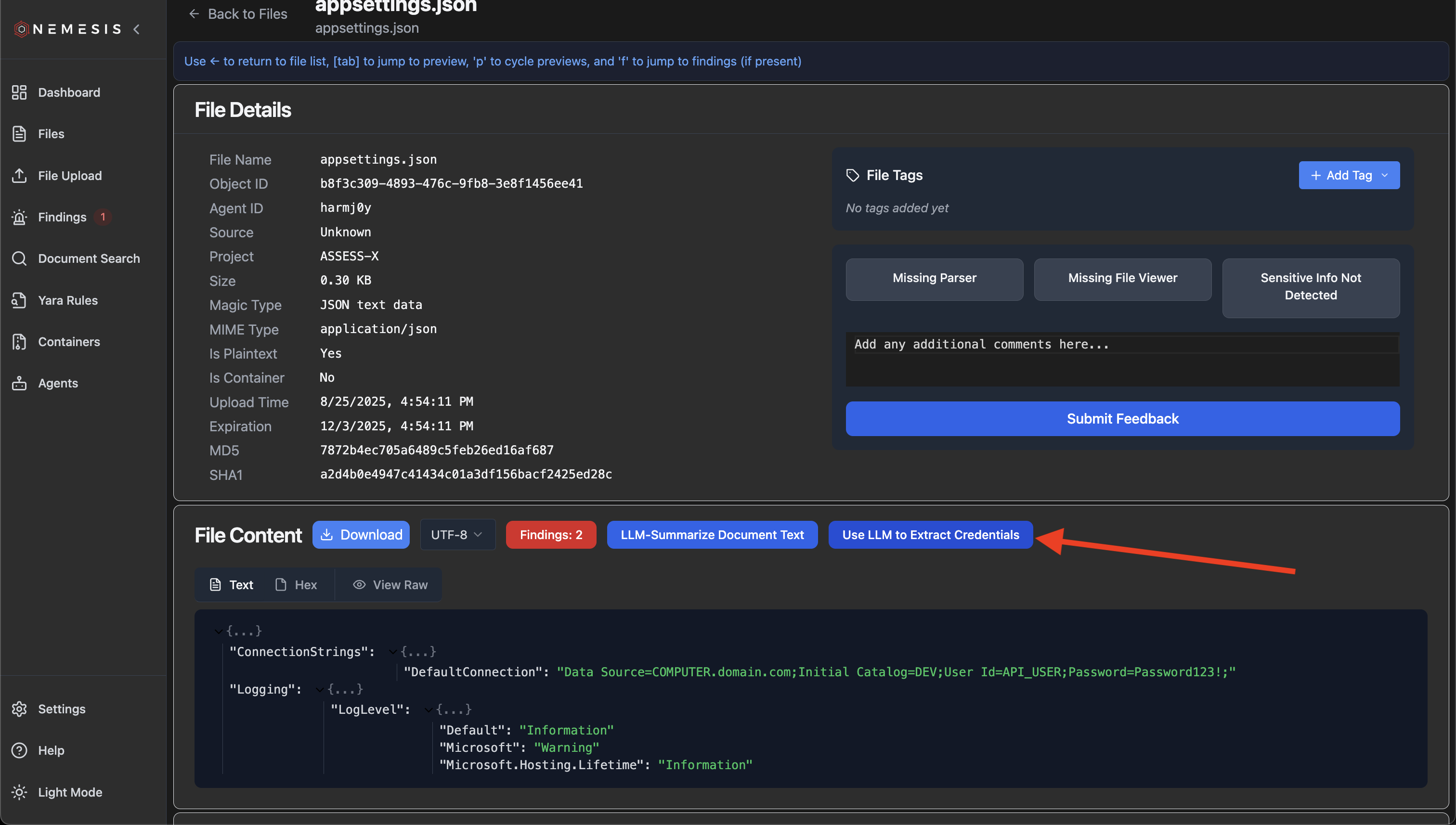Screen dimensions: 1456x825
Task: Toggle Missing Parser feedback option
Action: tap(934, 278)
